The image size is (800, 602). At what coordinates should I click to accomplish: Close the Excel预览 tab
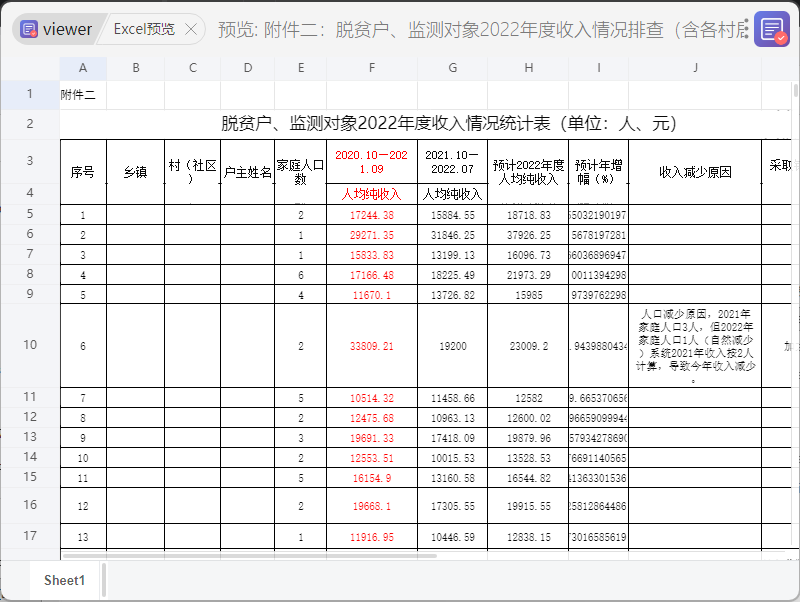coord(191,29)
